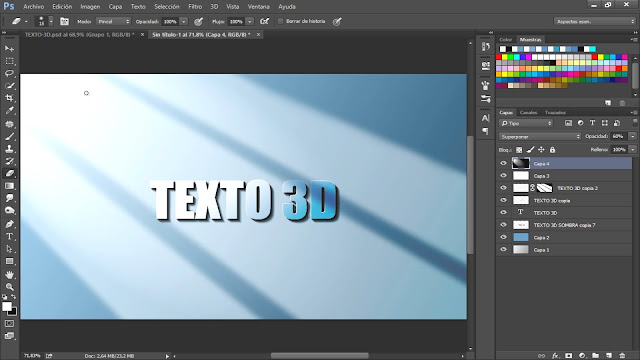
Task: Select the Horizontal Type tool
Action: (x=9, y=236)
